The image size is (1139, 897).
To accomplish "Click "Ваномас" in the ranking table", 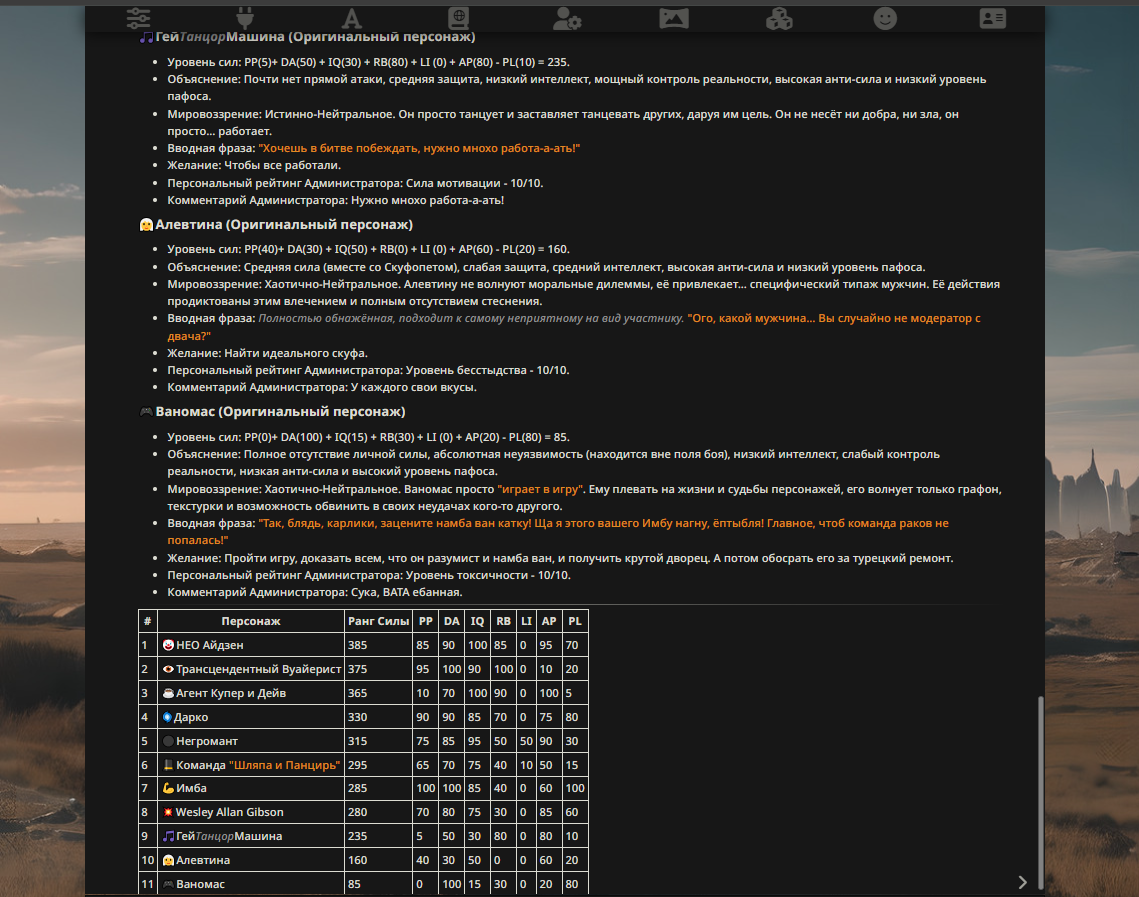I will click(x=251, y=884).
